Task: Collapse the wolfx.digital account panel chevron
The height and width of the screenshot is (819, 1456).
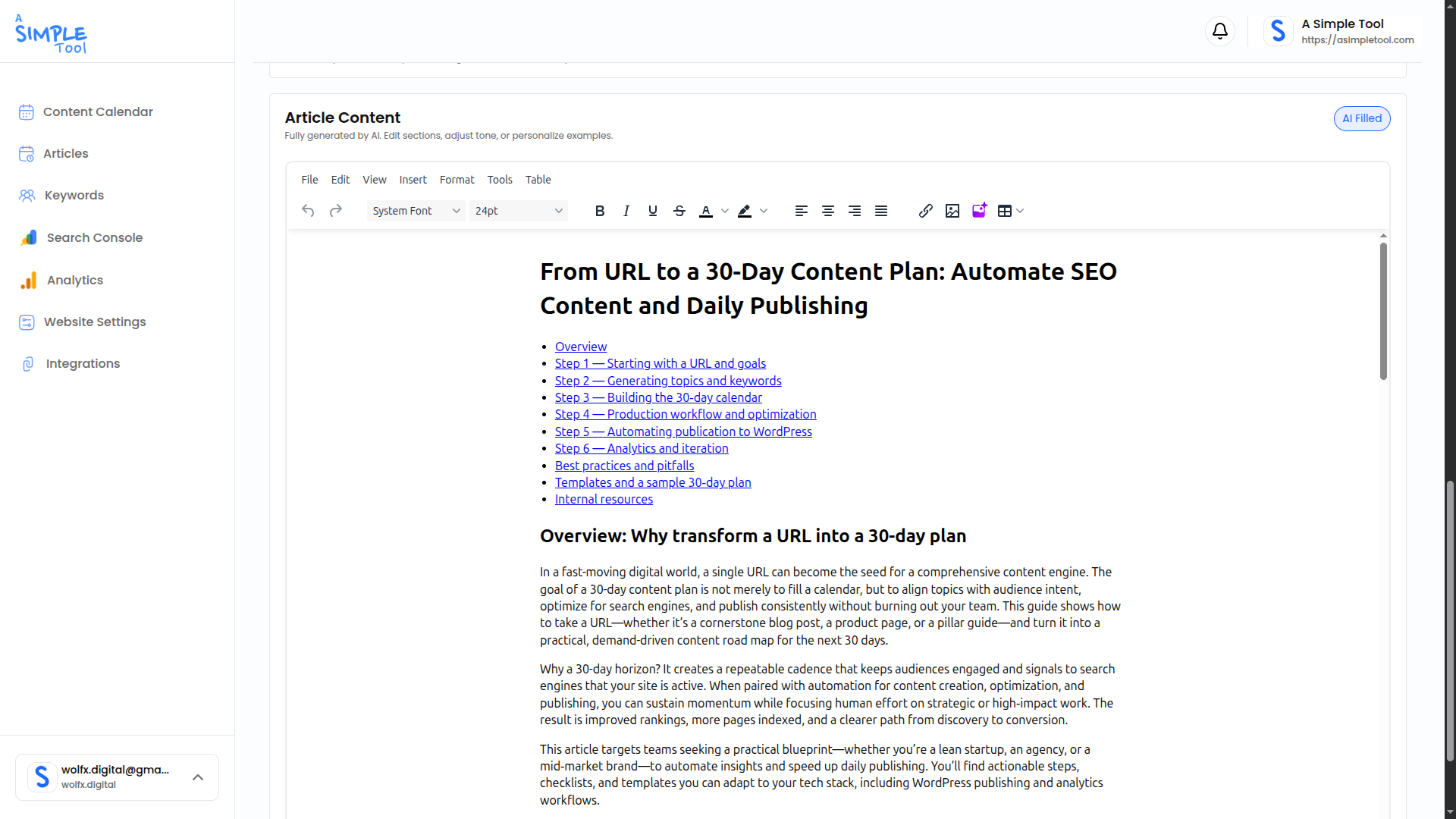Action: 198,777
